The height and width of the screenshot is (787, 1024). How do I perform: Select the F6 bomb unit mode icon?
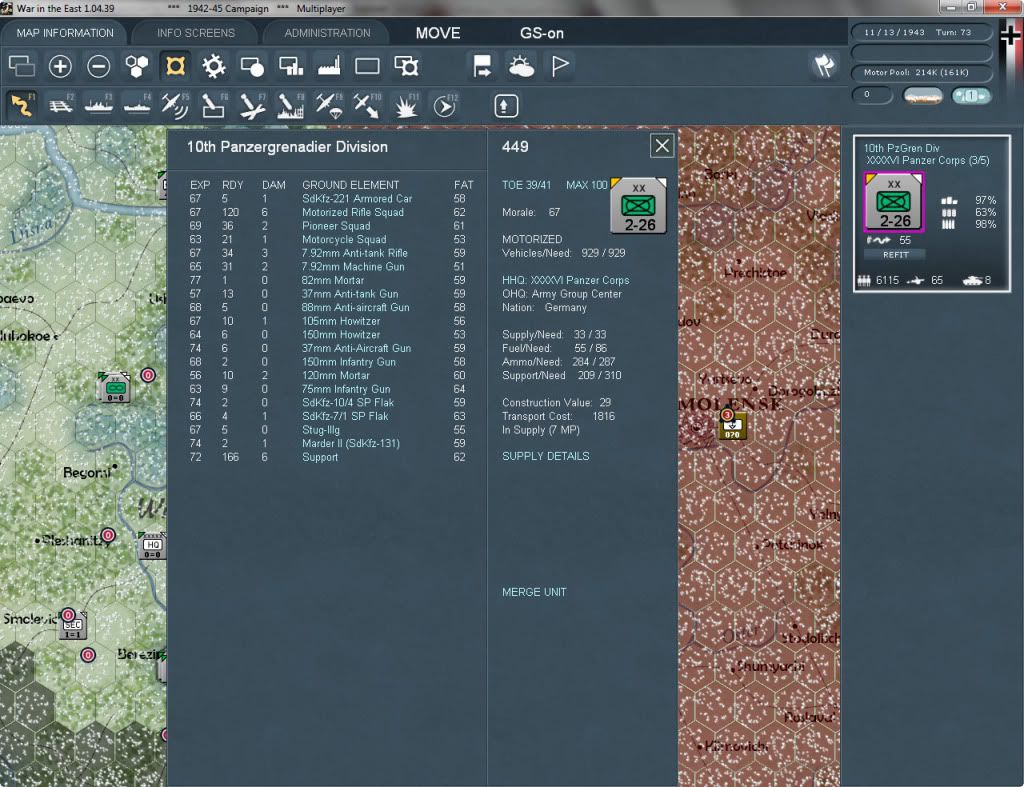(214, 105)
